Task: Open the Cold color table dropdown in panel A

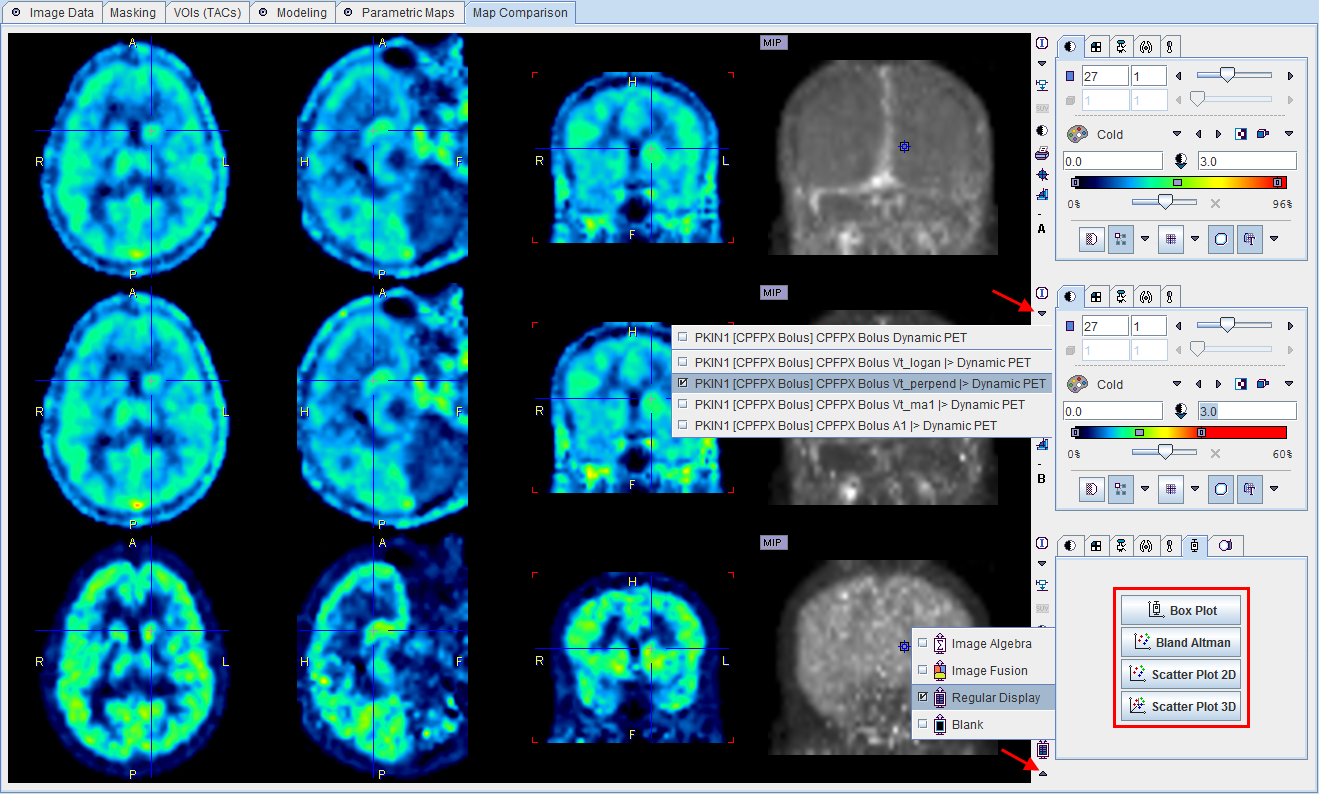Action: click(x=1178, y=134)
